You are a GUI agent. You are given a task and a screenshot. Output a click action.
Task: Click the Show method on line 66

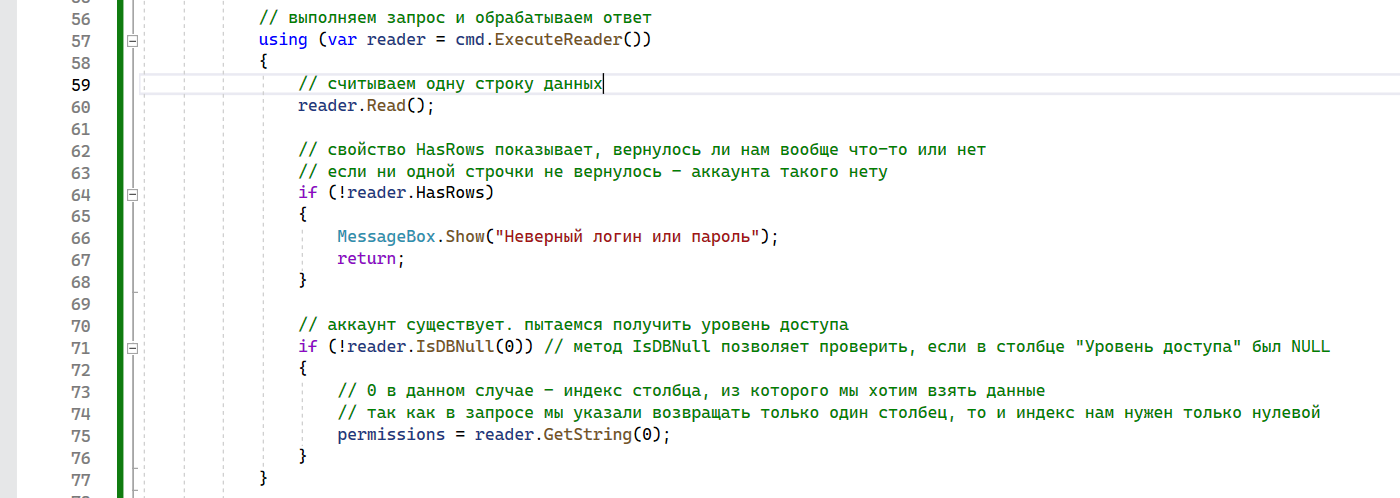(465, 238)
